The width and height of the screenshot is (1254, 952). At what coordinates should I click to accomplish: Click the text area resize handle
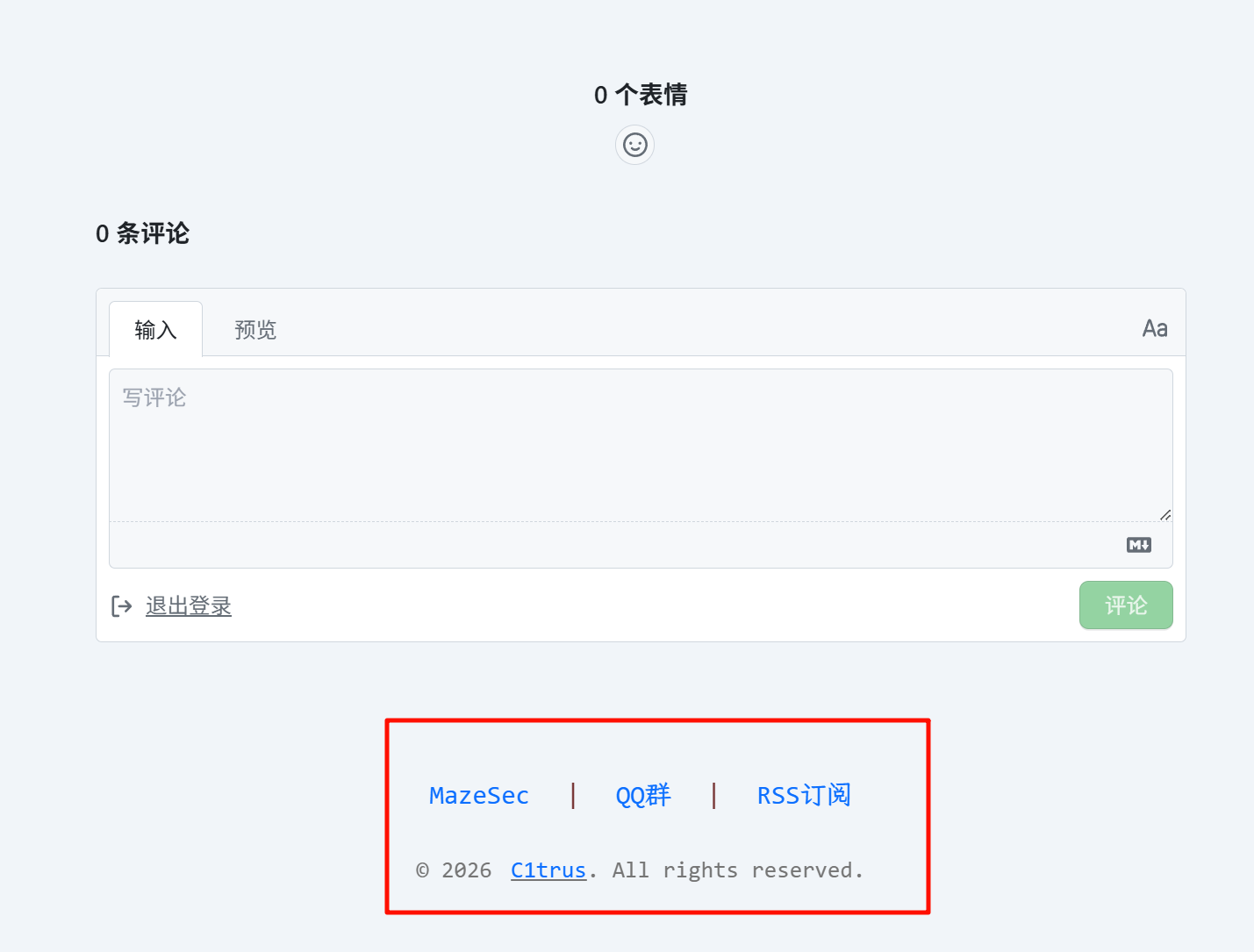tap(1164, 515)
